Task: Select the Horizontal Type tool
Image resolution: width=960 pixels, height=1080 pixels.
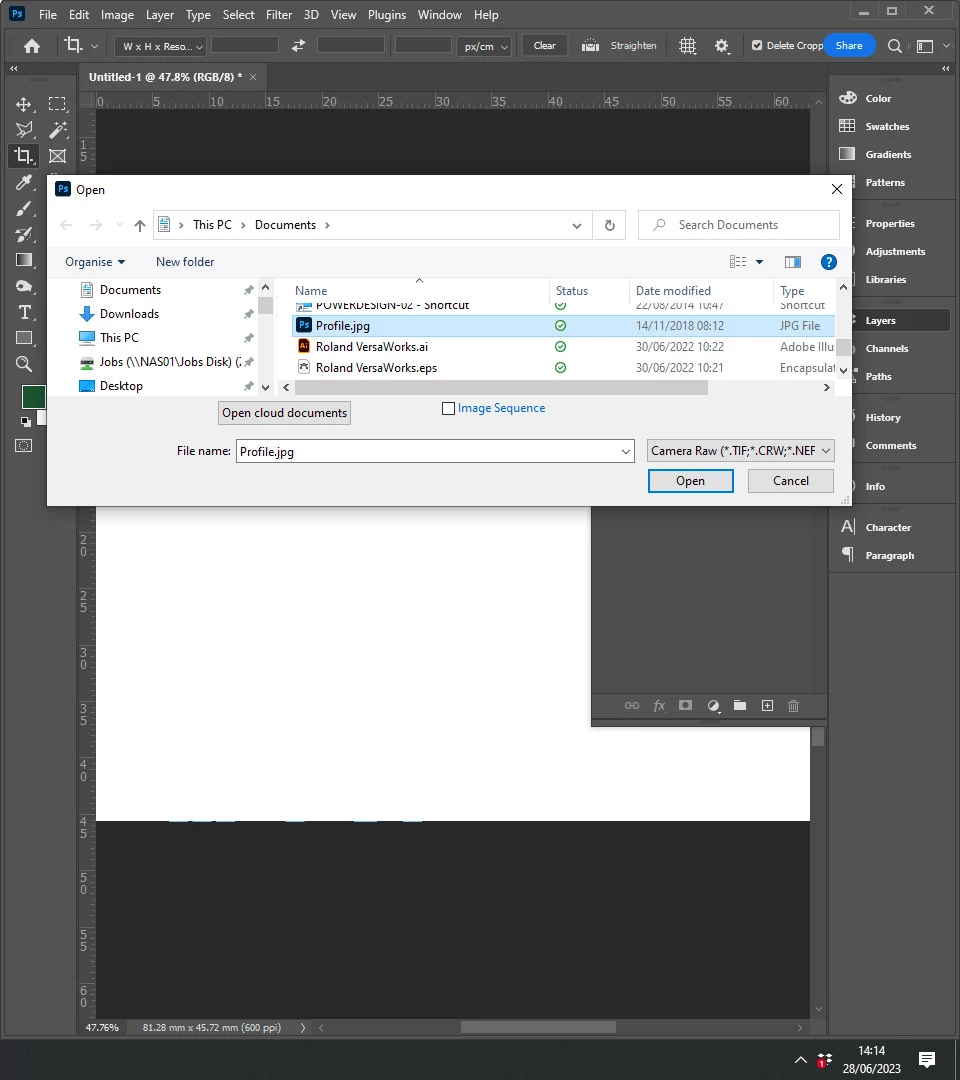Action: pos(23,312)
